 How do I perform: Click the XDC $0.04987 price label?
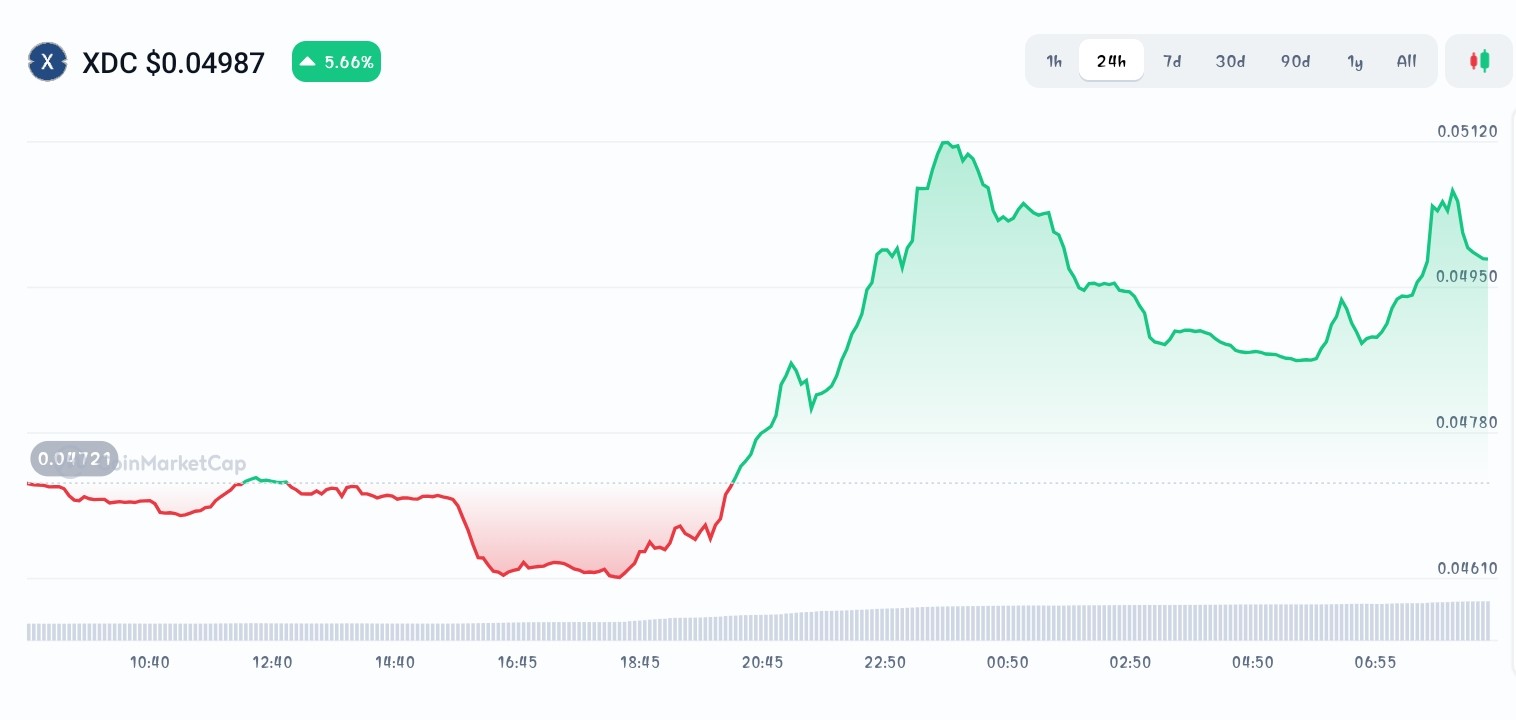[x=173, y=62]
